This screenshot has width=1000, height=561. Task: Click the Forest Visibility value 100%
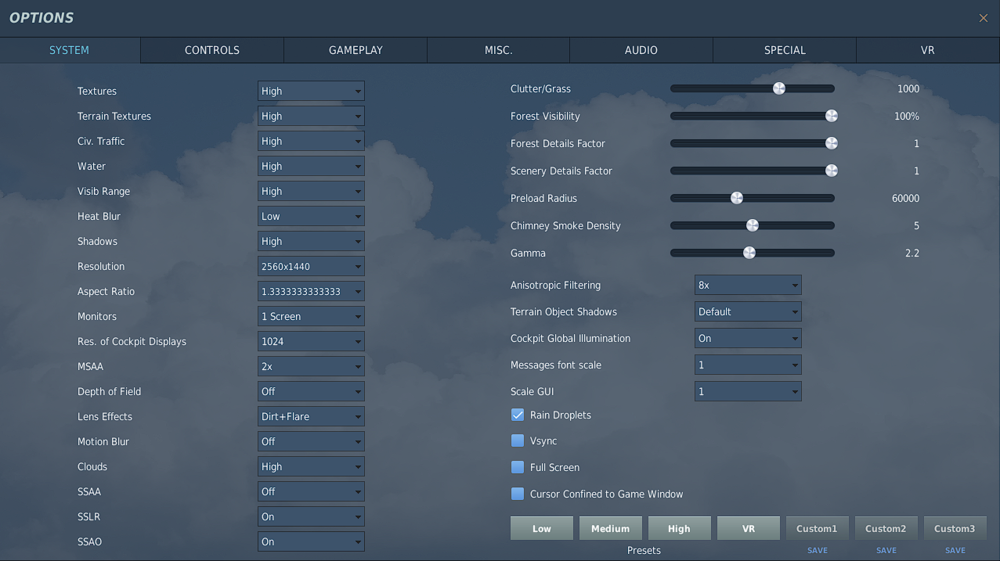tap(906, 116)
